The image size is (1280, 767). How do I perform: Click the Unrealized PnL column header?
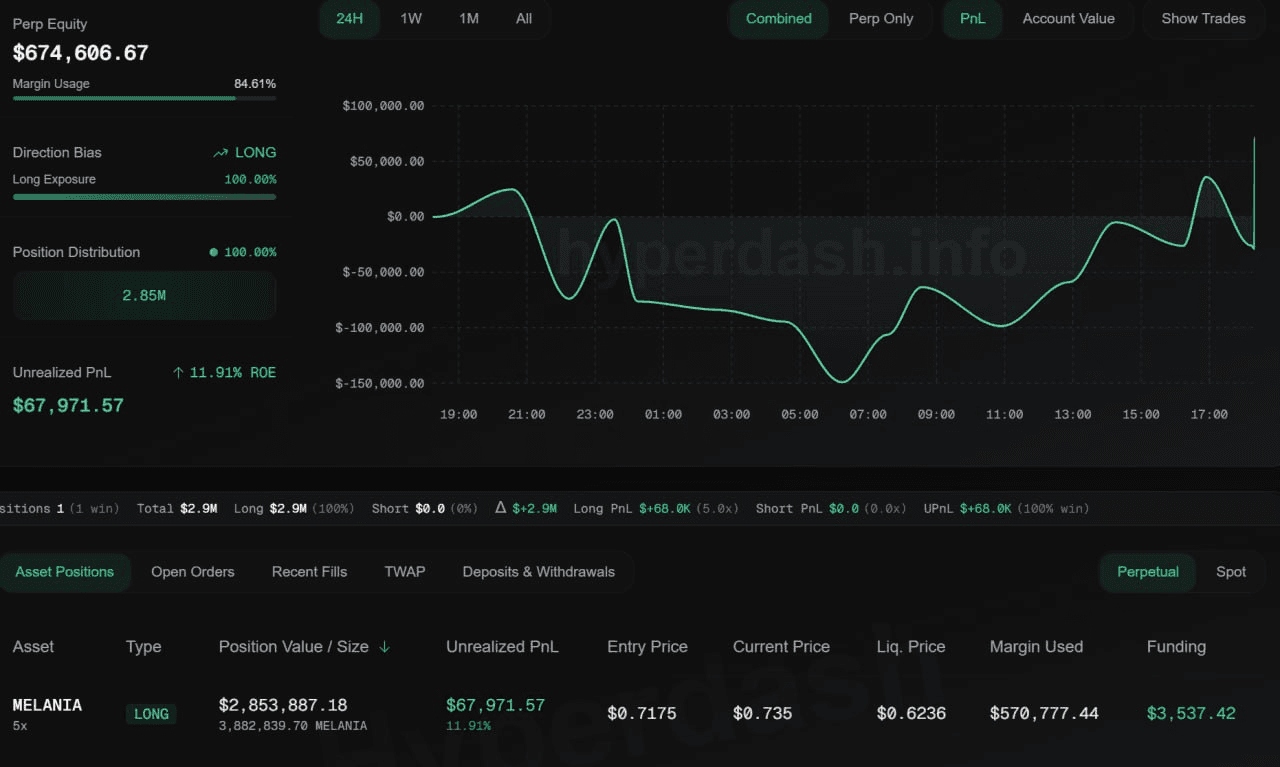point(502,647)
